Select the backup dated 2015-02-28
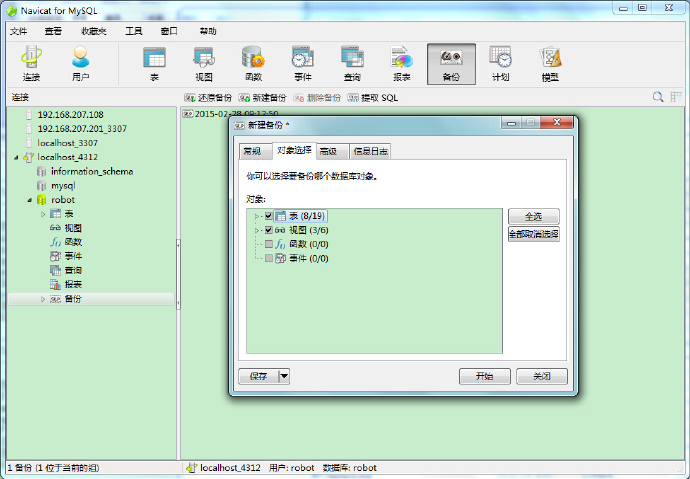Viewport: 690px width, 479px height. 231,113
